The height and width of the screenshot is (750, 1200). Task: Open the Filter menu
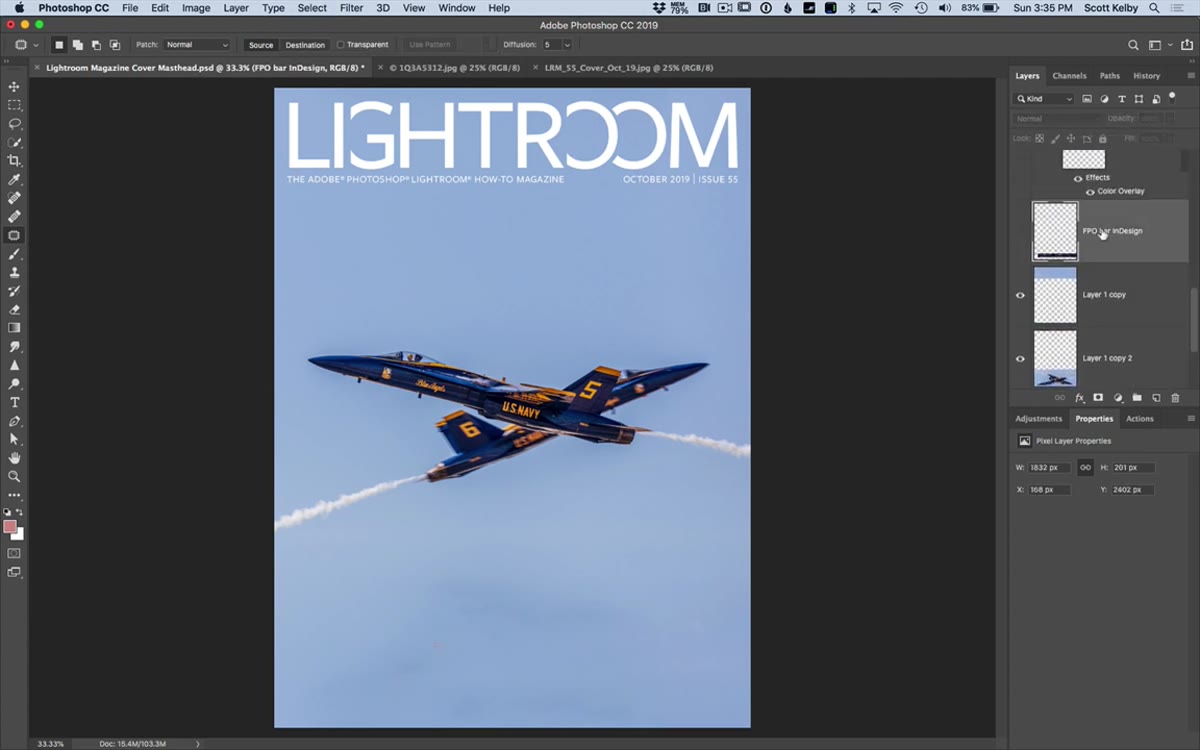pos(351,8)
